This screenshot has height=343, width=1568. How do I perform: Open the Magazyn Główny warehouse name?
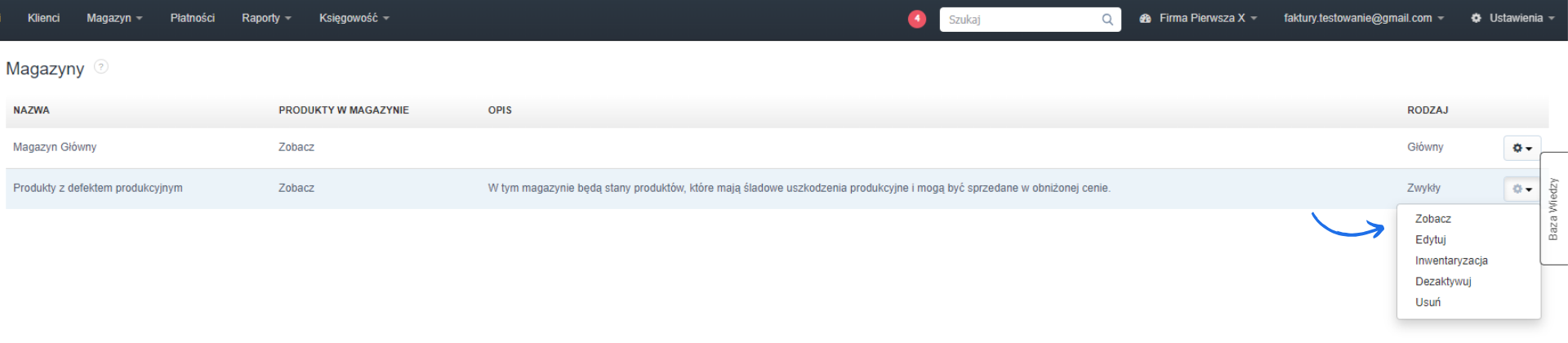55,147
